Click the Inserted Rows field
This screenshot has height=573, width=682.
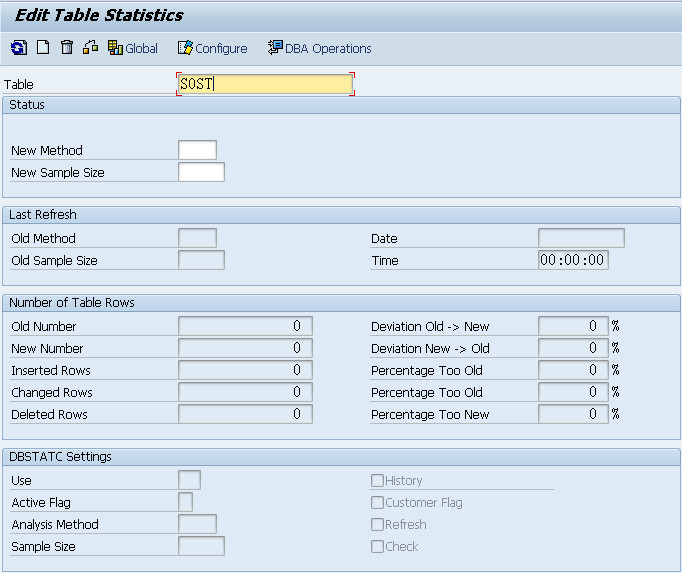point(245,370)
